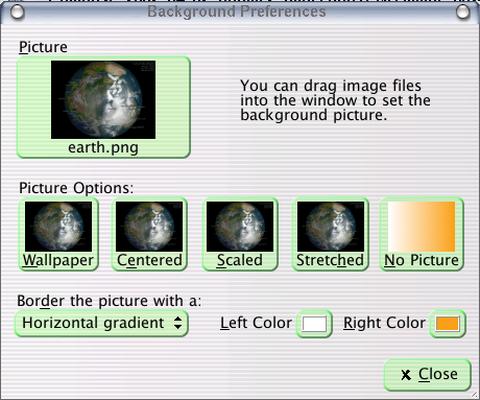
Task: Click the earth.png picture chooser
Action: click(103, 107)
